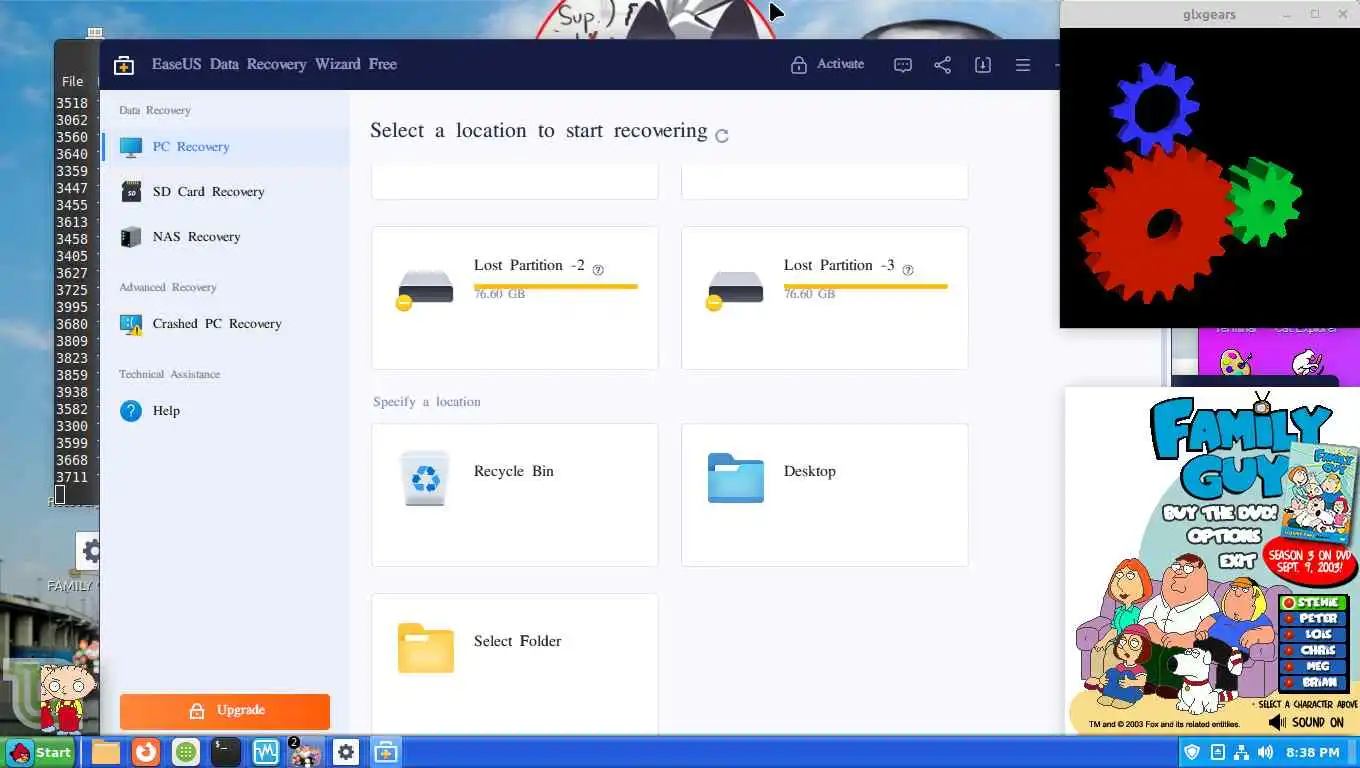Click the Desktop blue folder icon

coord(736,478)
